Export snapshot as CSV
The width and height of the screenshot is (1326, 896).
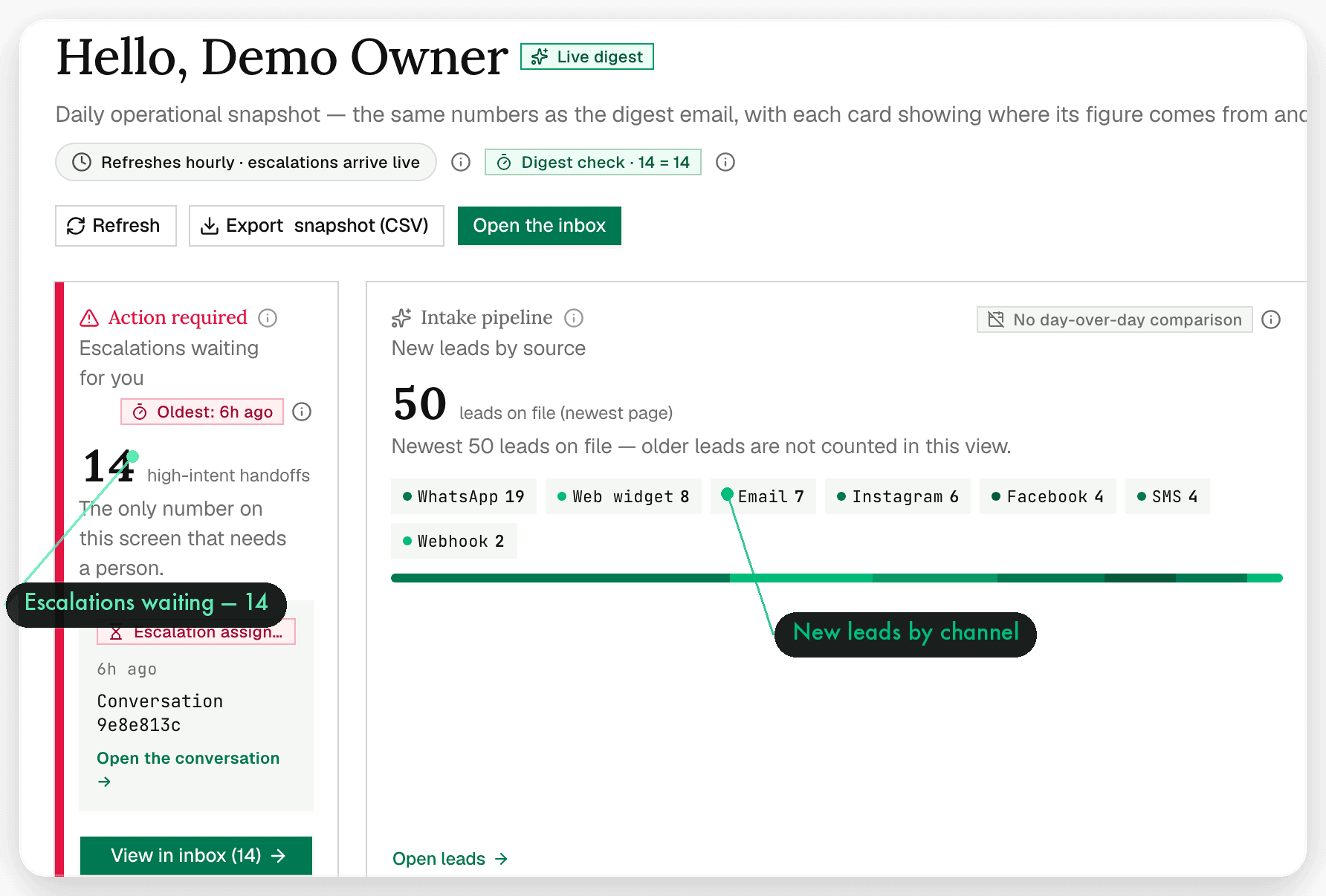[317, 226]
